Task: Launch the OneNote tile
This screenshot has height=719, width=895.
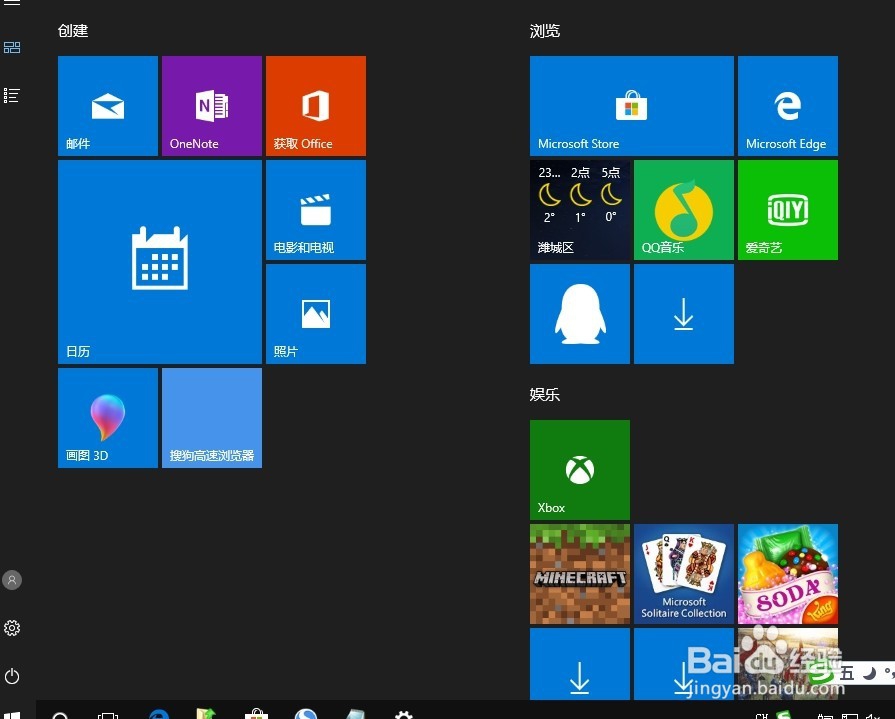Action: pyautogui.click(x=212, y=106)
